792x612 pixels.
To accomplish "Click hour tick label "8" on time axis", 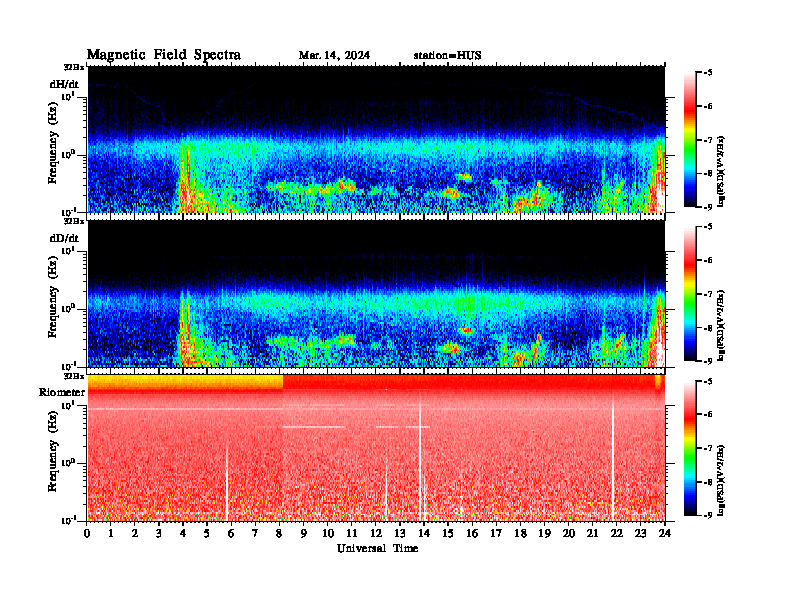I will pyautogui.click(x=279, y=533).
